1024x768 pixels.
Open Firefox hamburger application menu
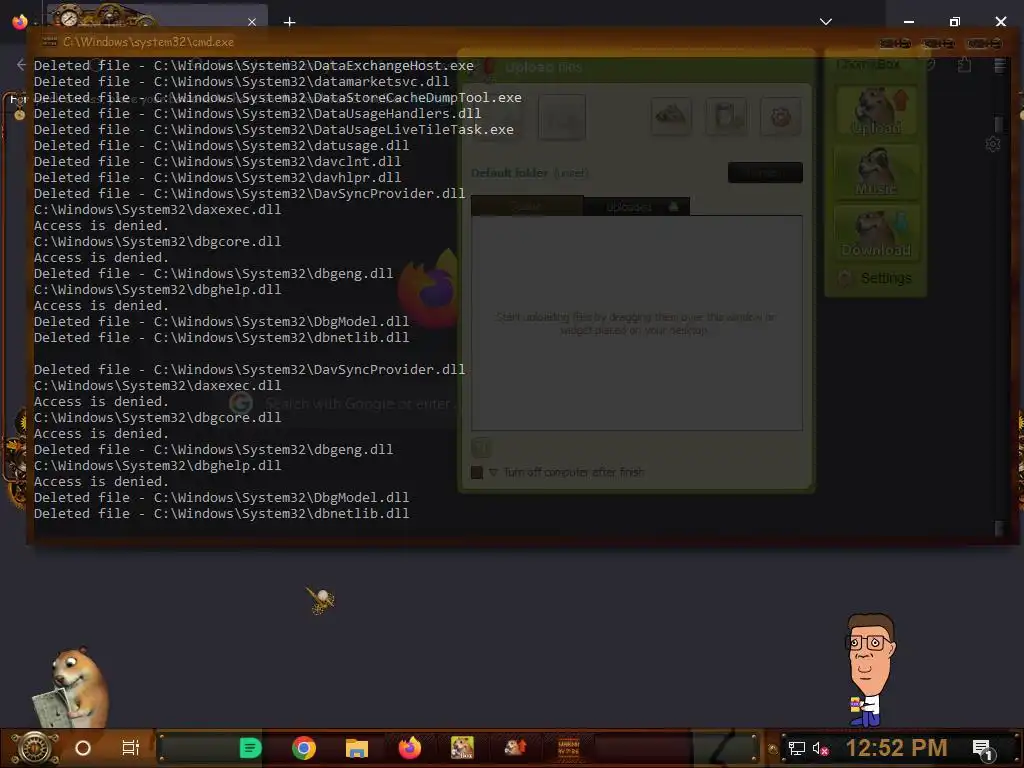(x=999, y=65)
